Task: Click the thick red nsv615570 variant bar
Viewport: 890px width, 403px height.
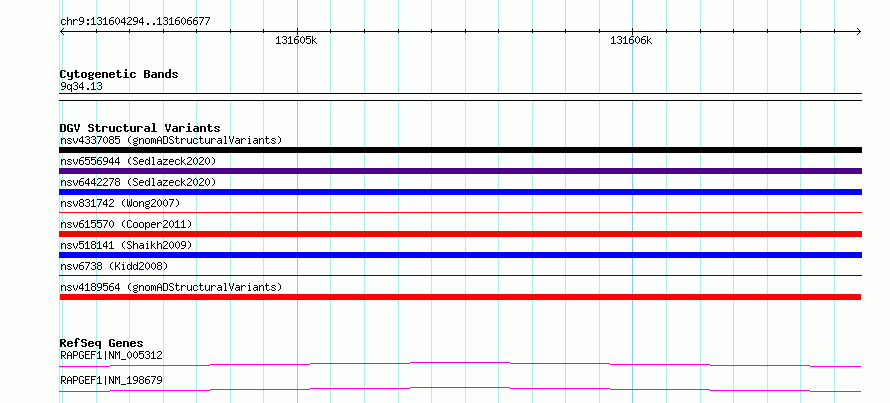Action: (460, 234)
